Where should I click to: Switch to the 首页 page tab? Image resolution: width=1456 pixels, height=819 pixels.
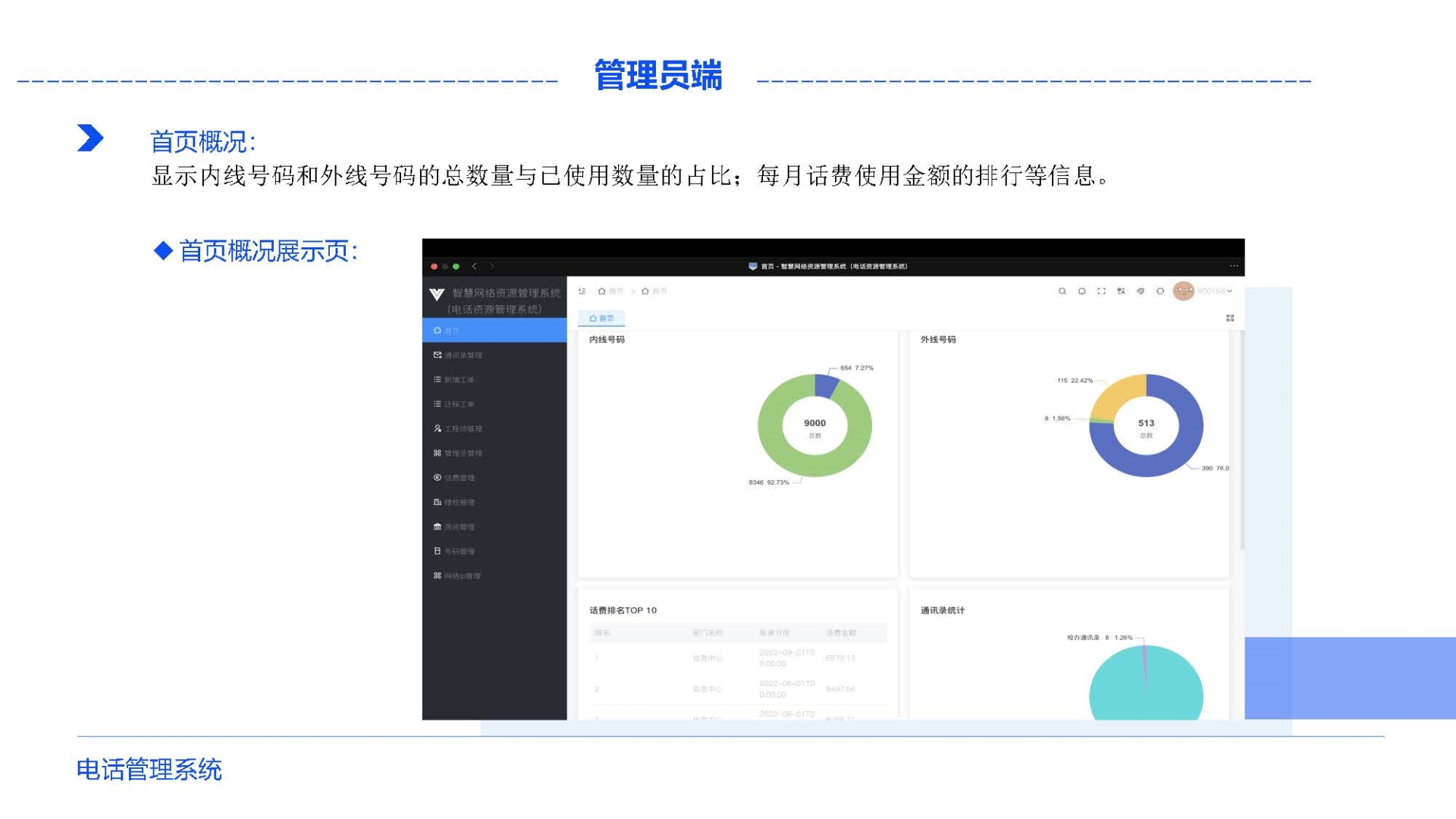[602, 318]
